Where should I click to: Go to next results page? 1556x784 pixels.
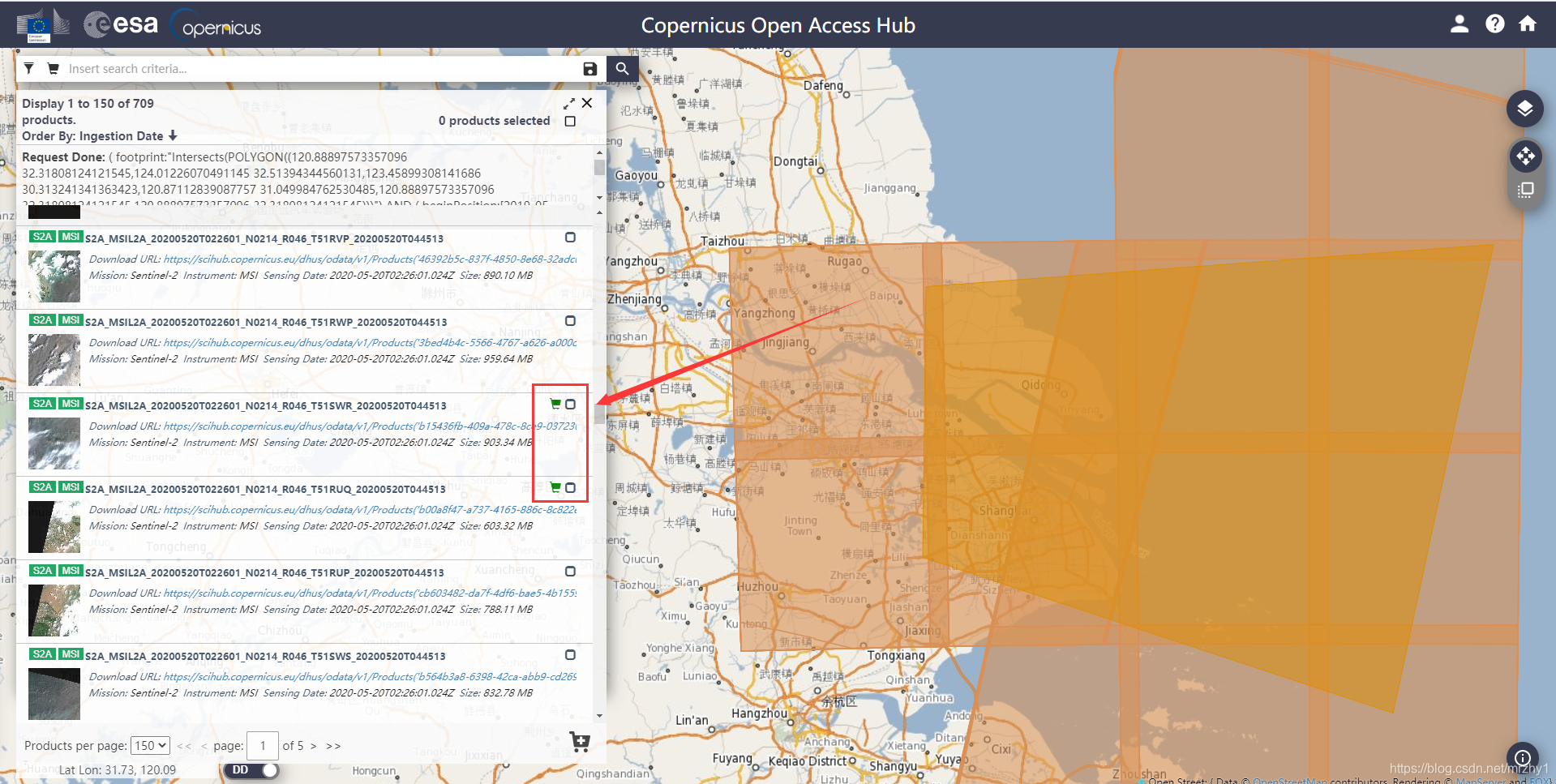(x=313, y=746)
